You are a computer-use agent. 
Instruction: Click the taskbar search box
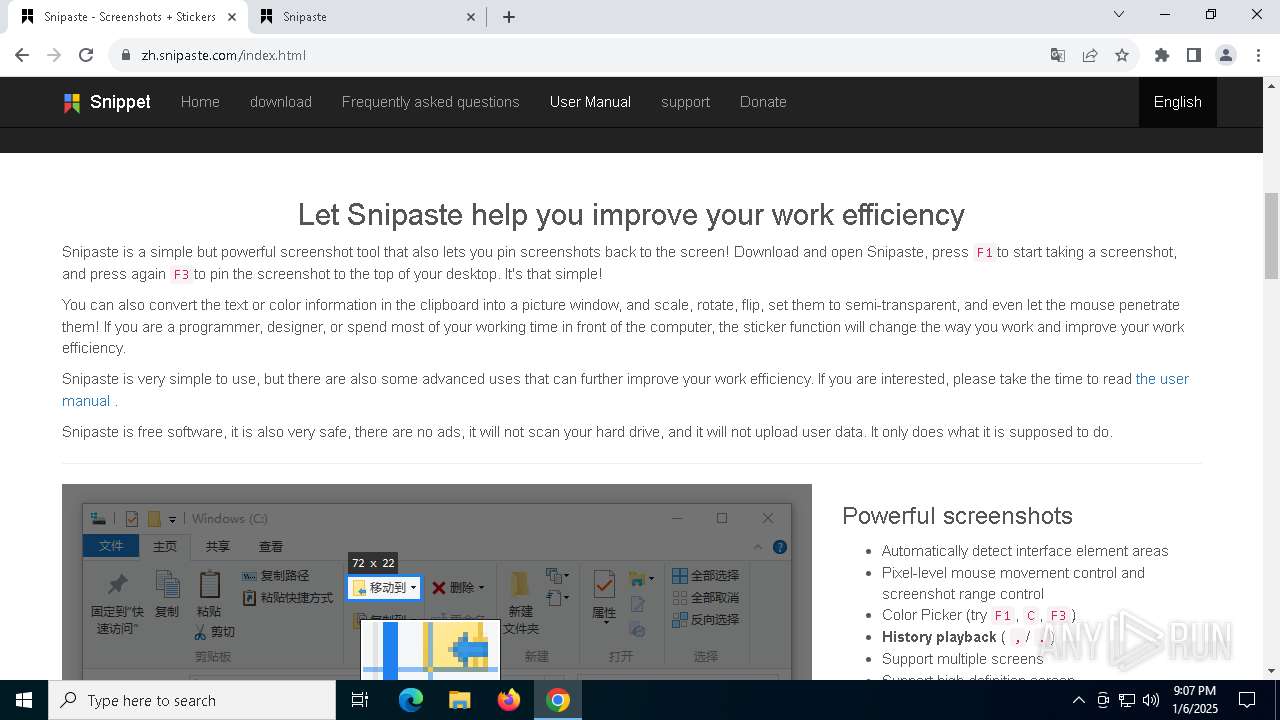point(192,700)
